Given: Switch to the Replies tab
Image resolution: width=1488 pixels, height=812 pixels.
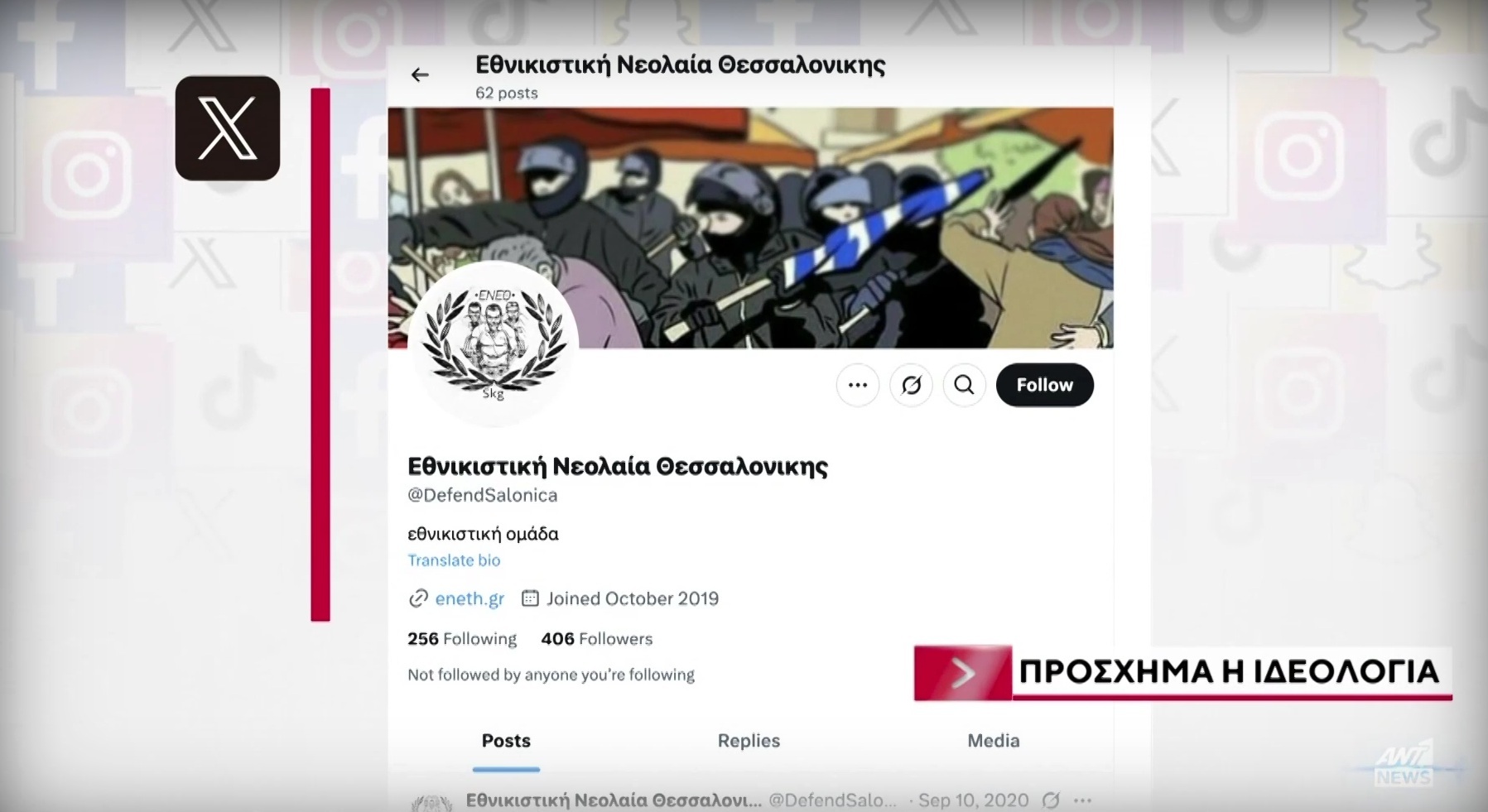Looking at the screenshot, I should 749,741.
